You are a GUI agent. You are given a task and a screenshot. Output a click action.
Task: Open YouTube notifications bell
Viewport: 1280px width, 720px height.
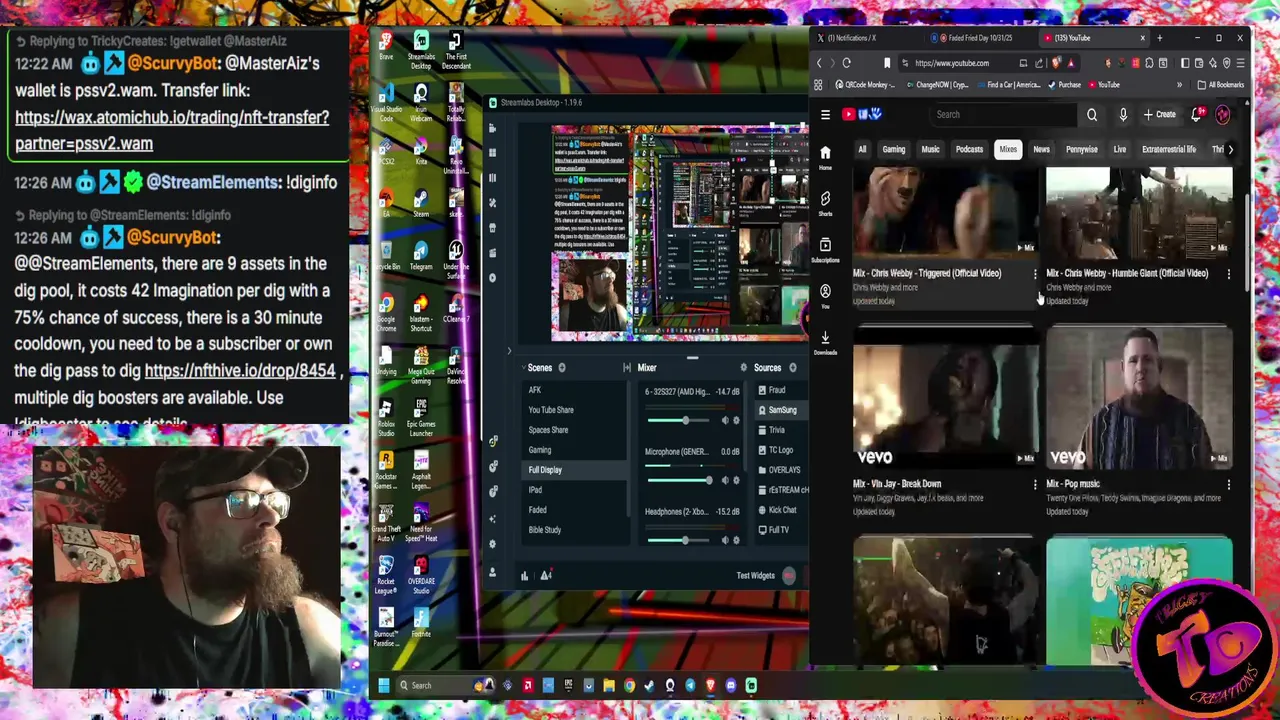1197,115
